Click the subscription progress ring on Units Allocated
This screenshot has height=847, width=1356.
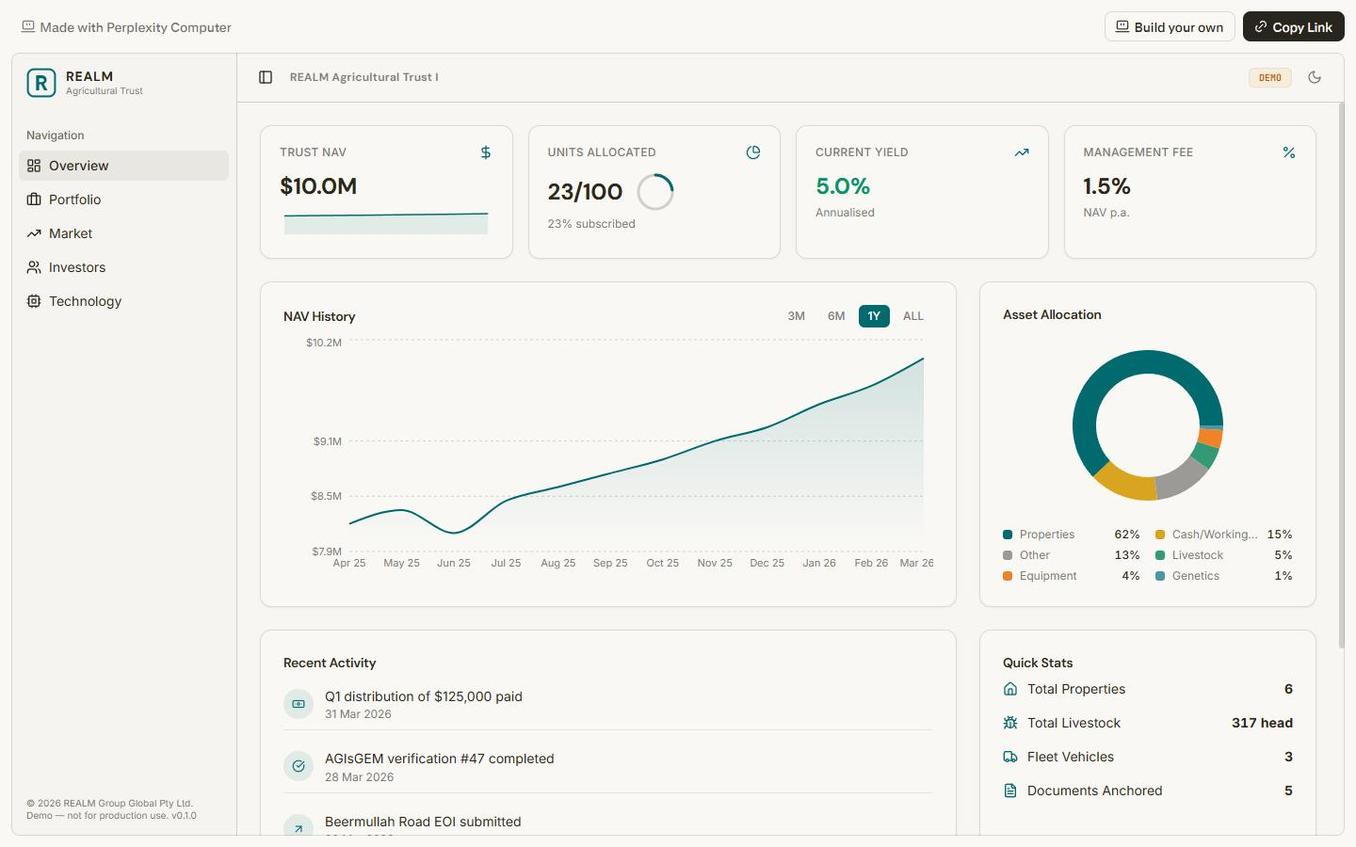(x=654, y=189)
